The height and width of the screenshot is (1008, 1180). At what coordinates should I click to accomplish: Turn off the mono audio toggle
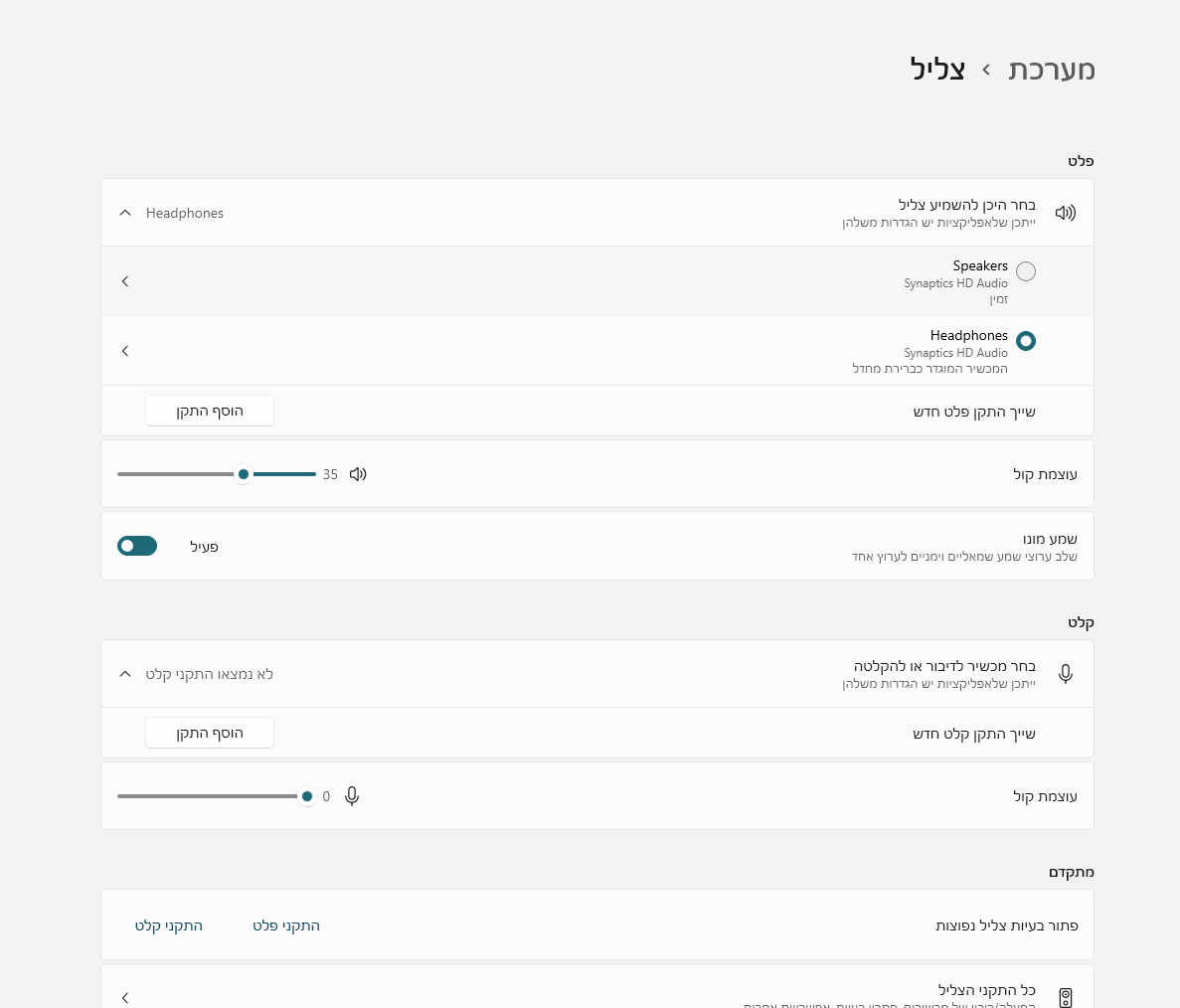pos(137,546)
